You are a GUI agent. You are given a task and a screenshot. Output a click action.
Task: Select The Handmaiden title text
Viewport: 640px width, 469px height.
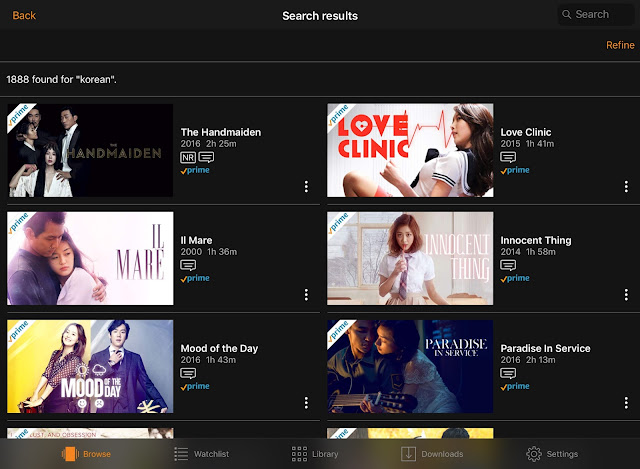pyautogui.click(x=221, y=132)
